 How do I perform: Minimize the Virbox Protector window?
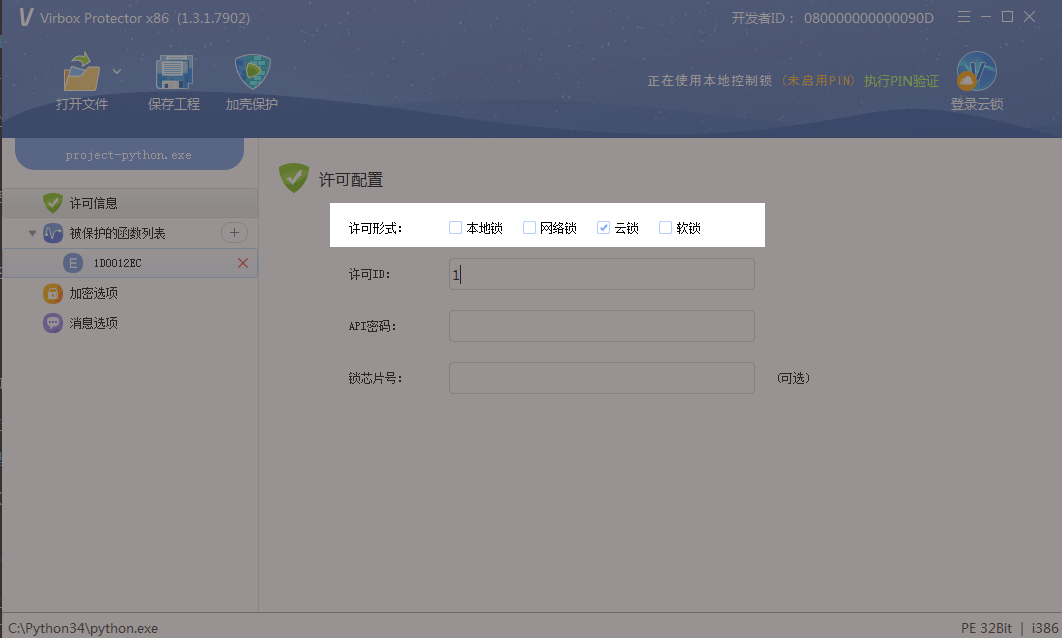point(986,16)
